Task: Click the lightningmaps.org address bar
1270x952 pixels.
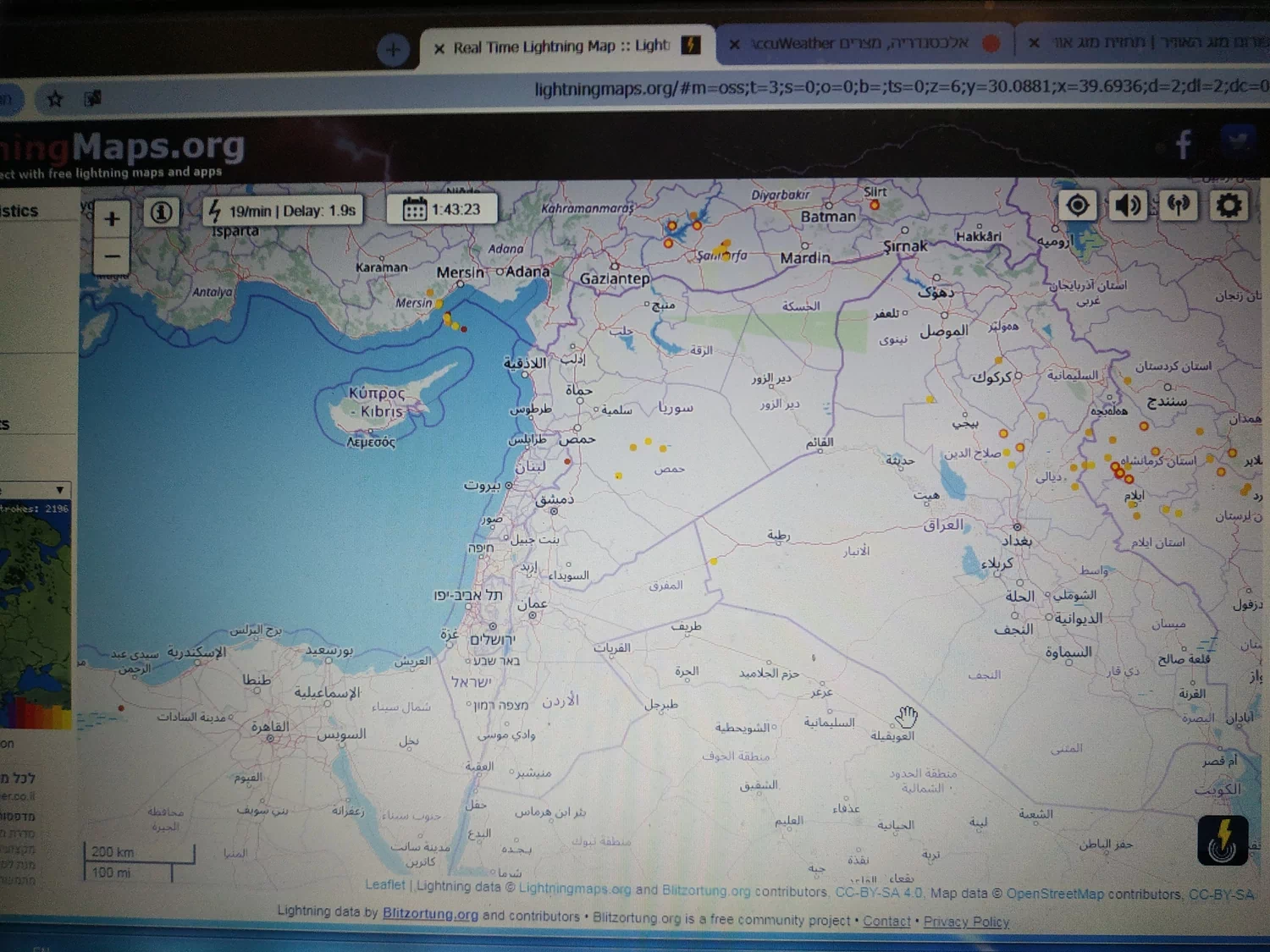Action: coord(762,87)
